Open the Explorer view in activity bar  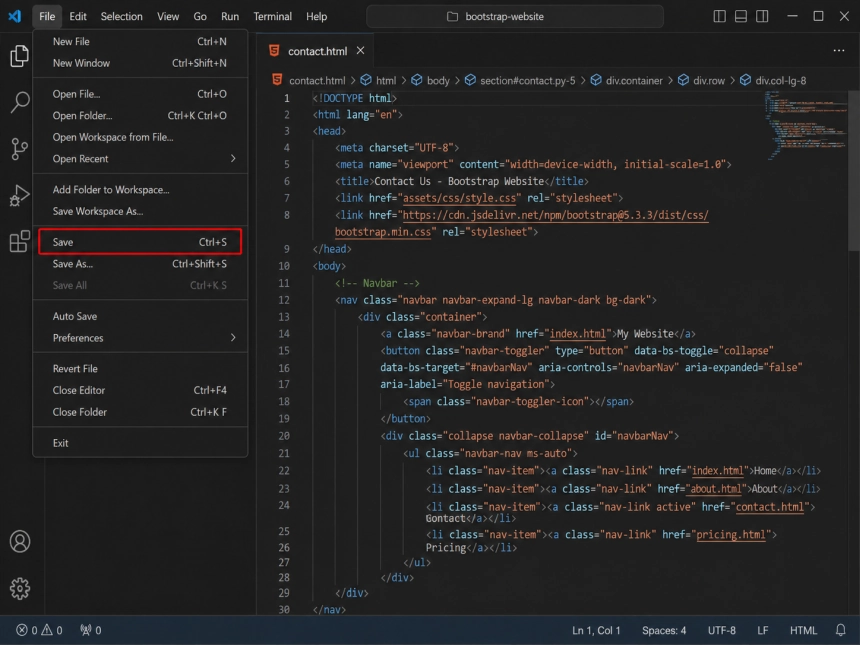pos(19,56)
